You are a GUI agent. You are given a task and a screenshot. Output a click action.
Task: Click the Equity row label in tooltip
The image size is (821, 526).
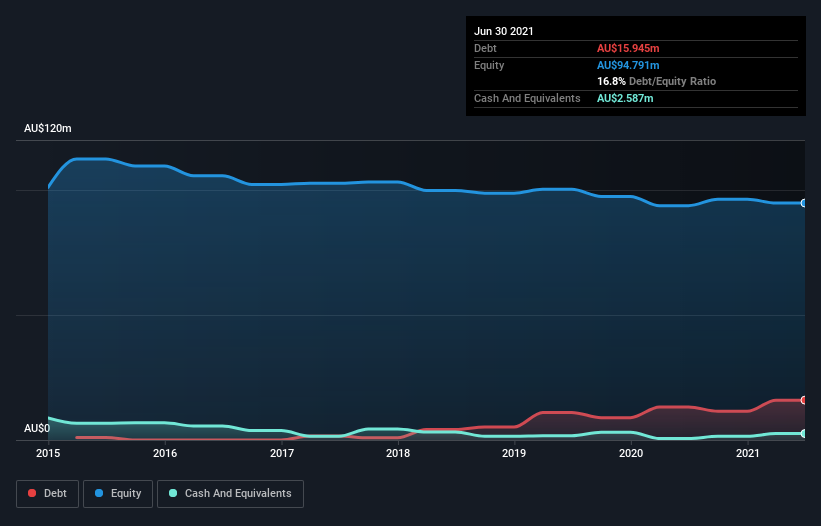(489, 65)
